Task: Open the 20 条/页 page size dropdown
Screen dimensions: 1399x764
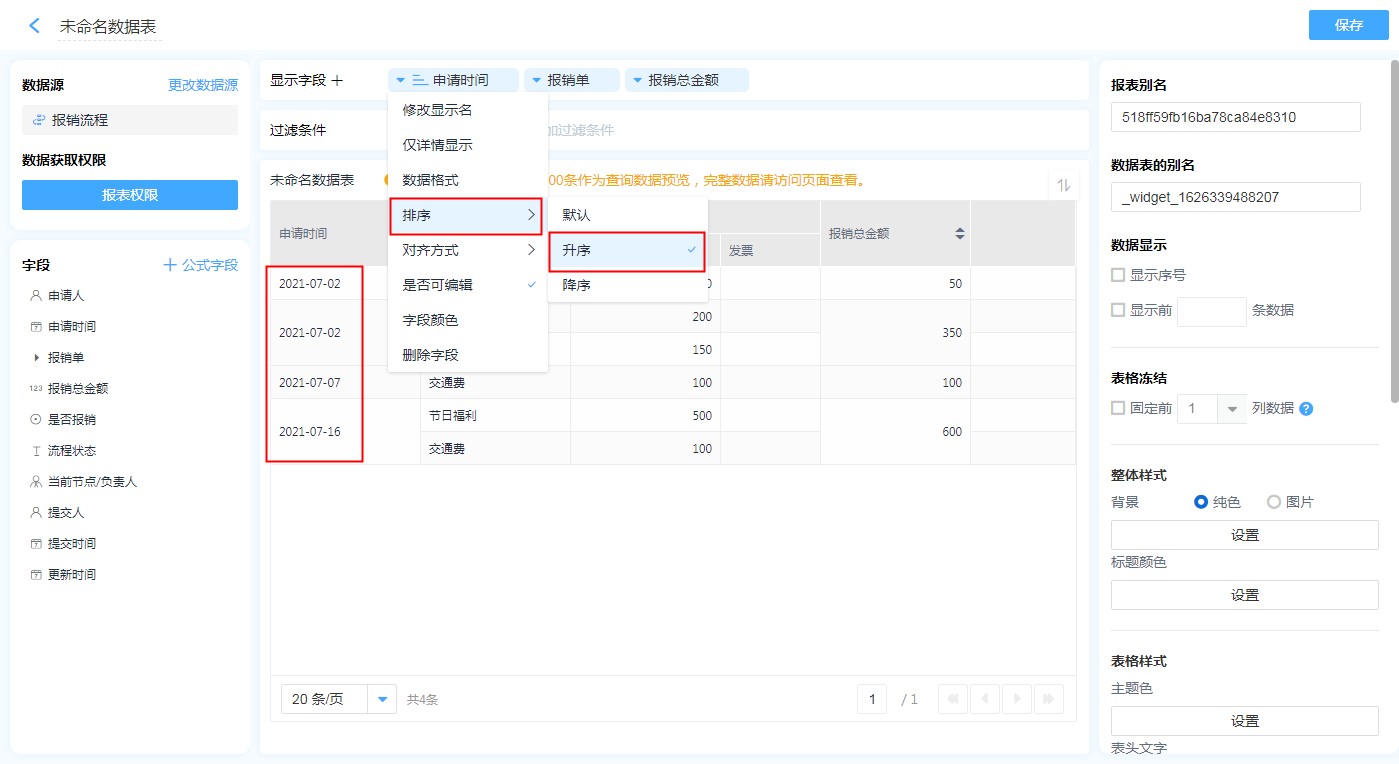Action: click(x=382, y=699)
